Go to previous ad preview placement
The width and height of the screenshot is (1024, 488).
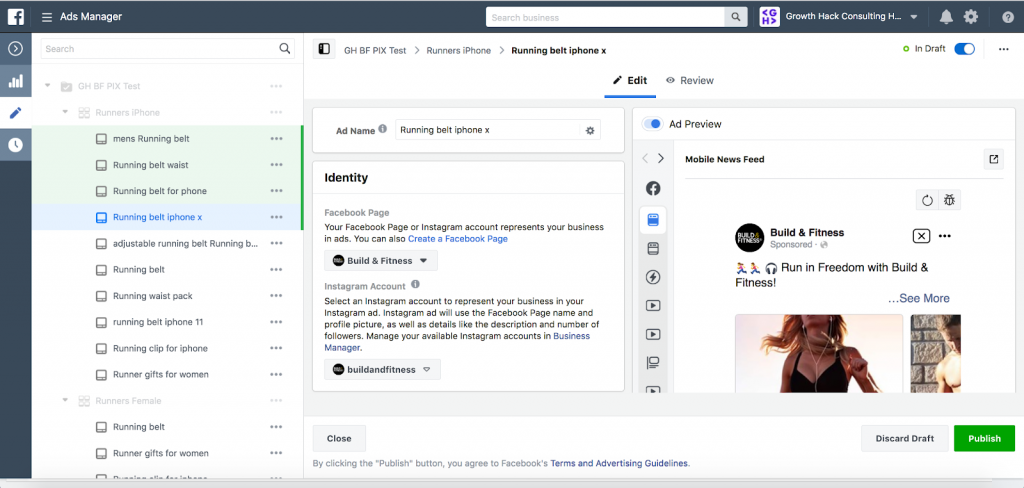click(645, 158)
